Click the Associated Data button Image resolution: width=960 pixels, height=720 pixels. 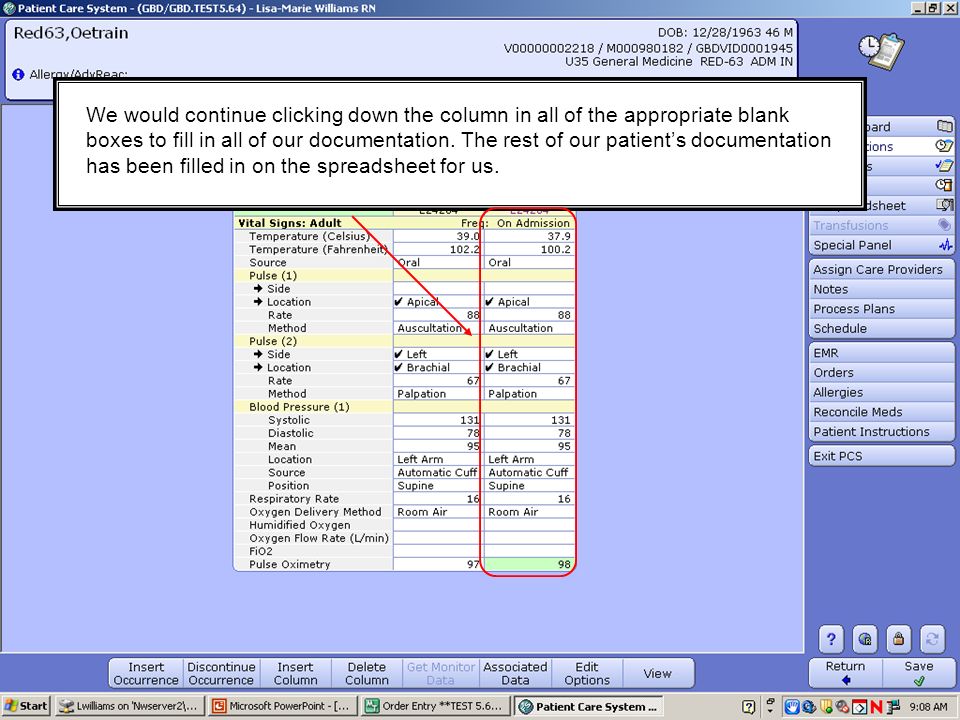pos(515,673)
